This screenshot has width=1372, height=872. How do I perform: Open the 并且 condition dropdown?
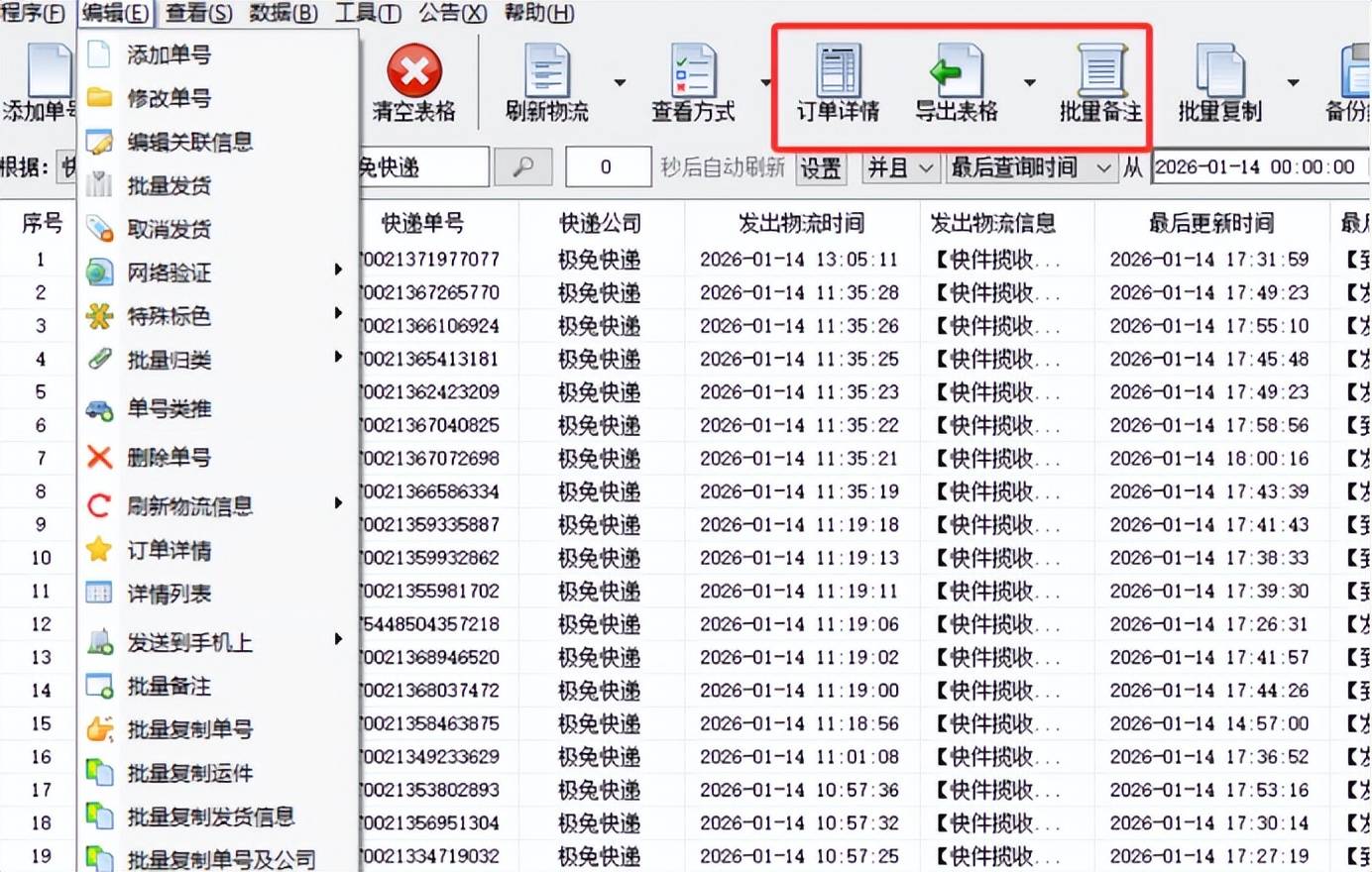coord(900,167)
